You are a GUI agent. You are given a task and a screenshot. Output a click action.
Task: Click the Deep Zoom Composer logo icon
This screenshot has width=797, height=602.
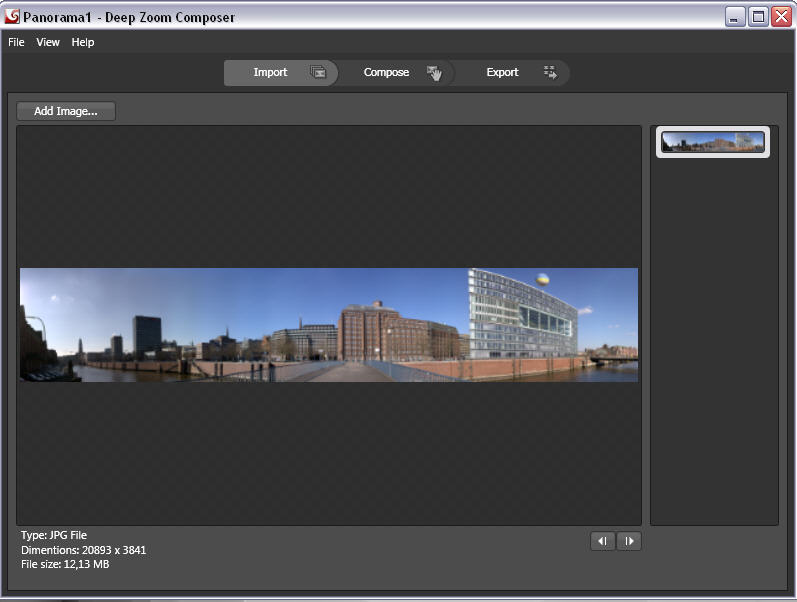coord(13,16)
